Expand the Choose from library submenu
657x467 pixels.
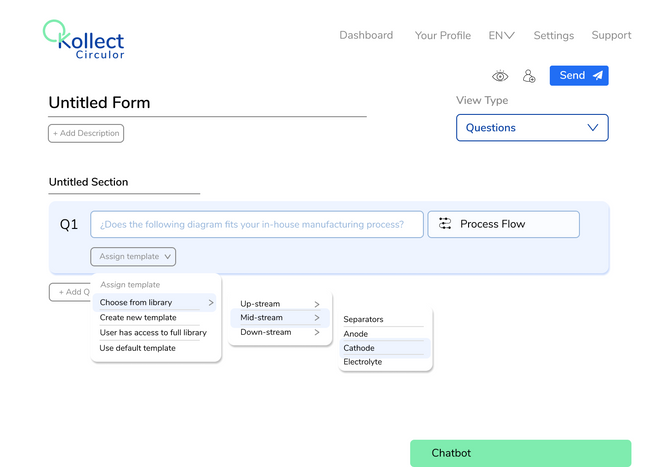[155, 302]
